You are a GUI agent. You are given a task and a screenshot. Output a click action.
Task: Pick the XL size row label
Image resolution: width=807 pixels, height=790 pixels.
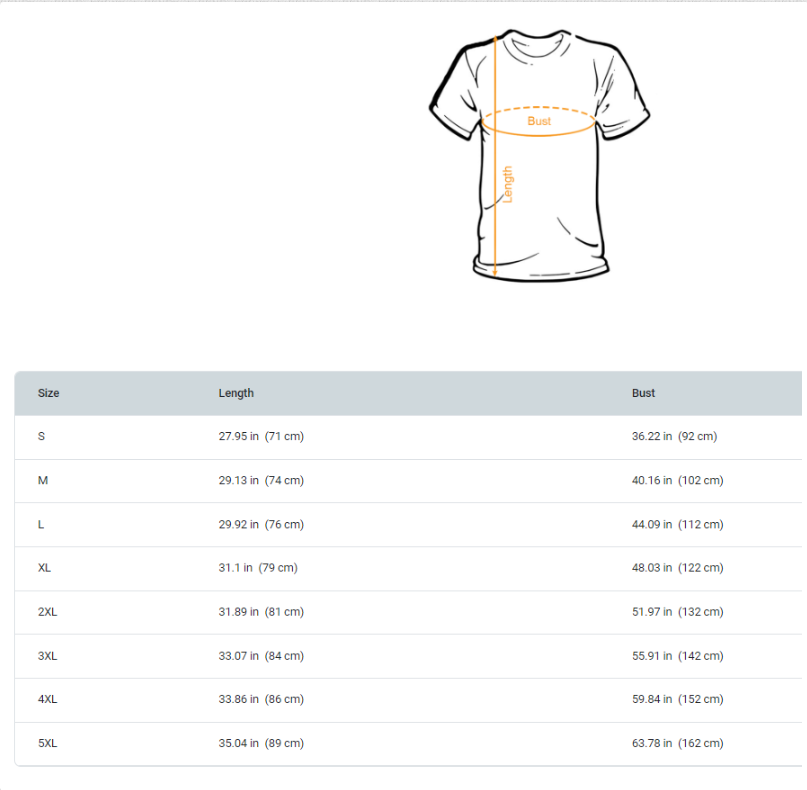tap(45, 567)
